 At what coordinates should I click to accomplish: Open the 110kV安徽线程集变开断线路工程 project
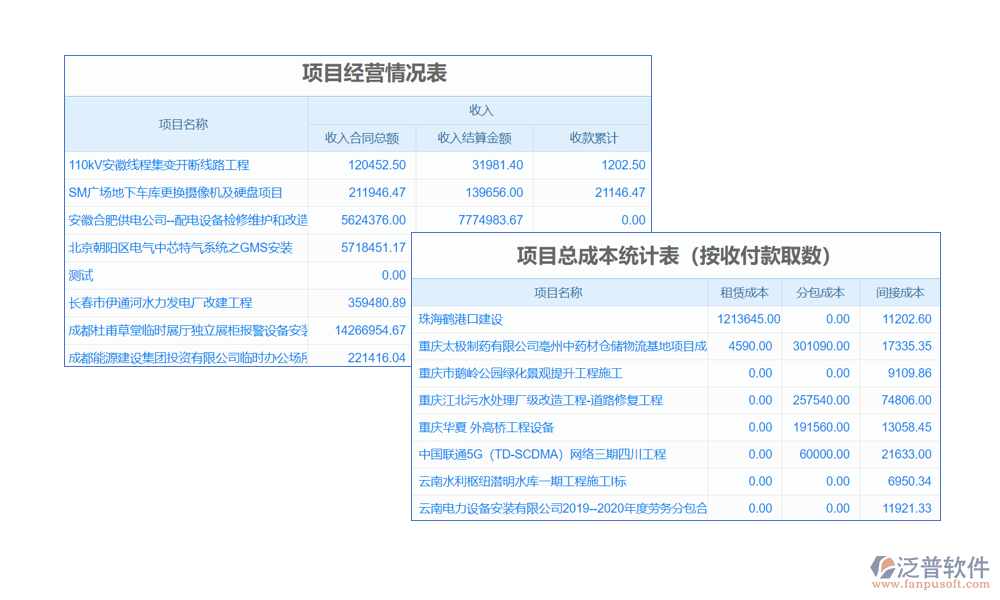pos(159,165)
